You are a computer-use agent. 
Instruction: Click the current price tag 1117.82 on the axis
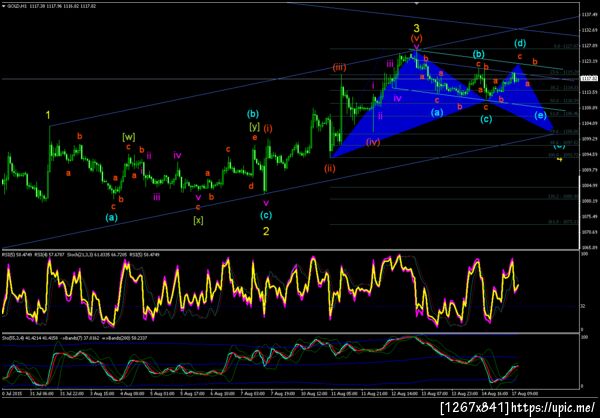588,78
